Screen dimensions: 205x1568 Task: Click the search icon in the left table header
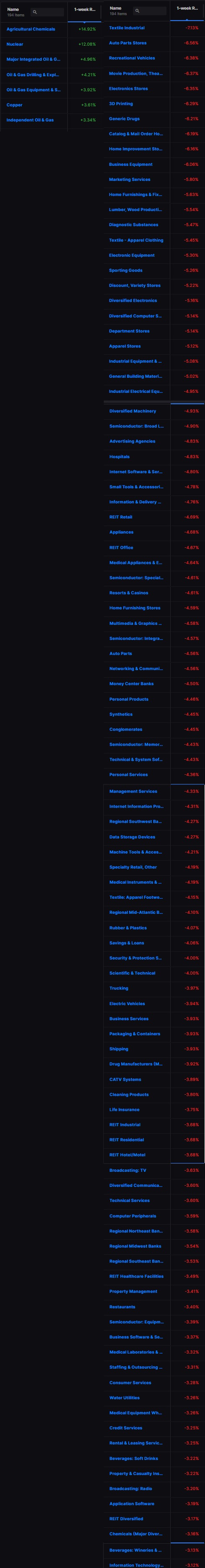(x=35, y=12)
